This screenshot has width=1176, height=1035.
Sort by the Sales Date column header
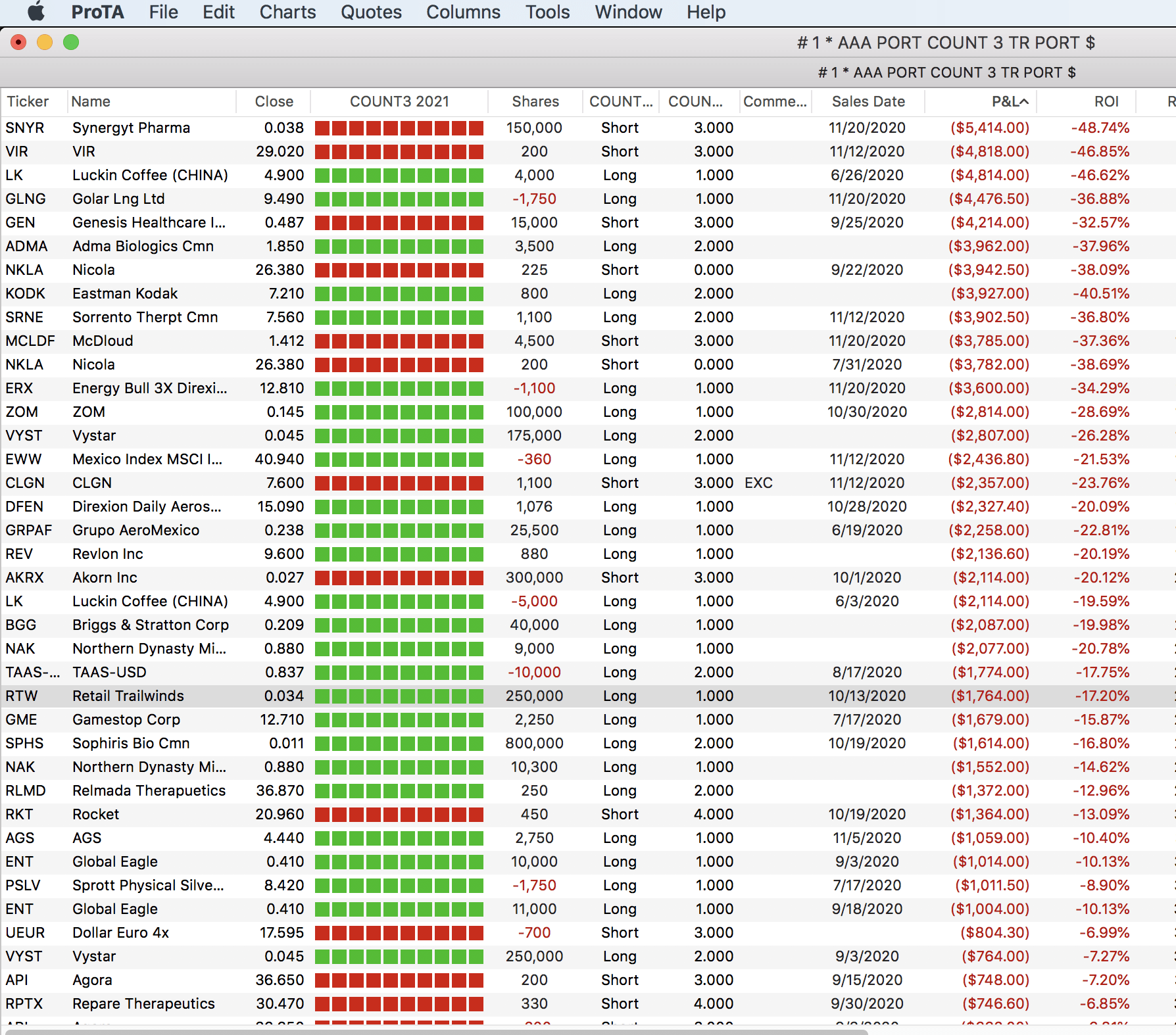tap(868, 102)
